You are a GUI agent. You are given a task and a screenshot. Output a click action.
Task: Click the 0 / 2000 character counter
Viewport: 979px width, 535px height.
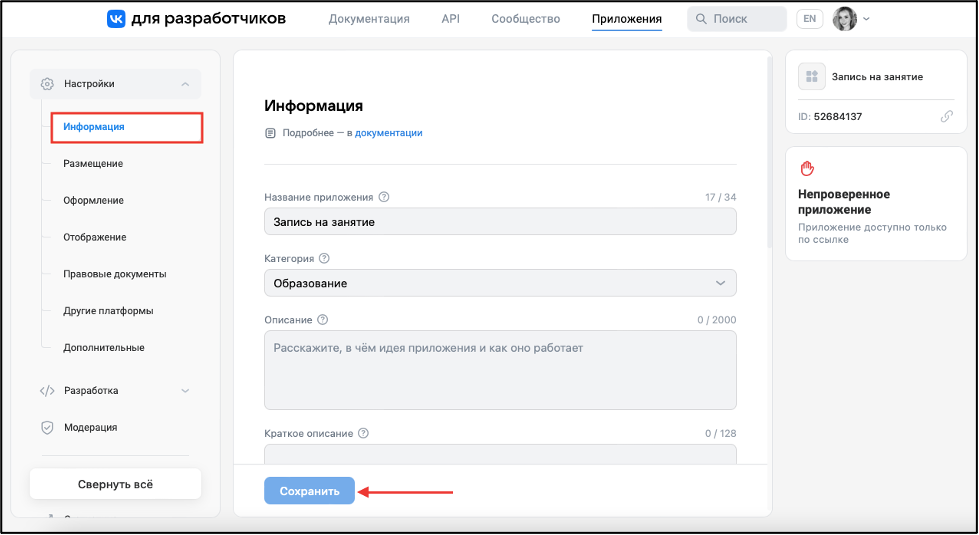717,320
